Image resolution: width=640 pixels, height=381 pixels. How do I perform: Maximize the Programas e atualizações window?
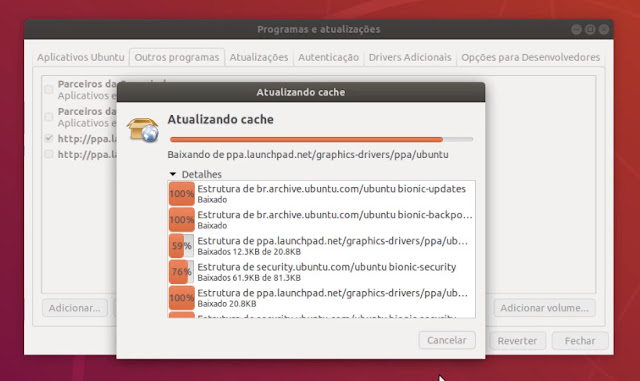[590, 29]
